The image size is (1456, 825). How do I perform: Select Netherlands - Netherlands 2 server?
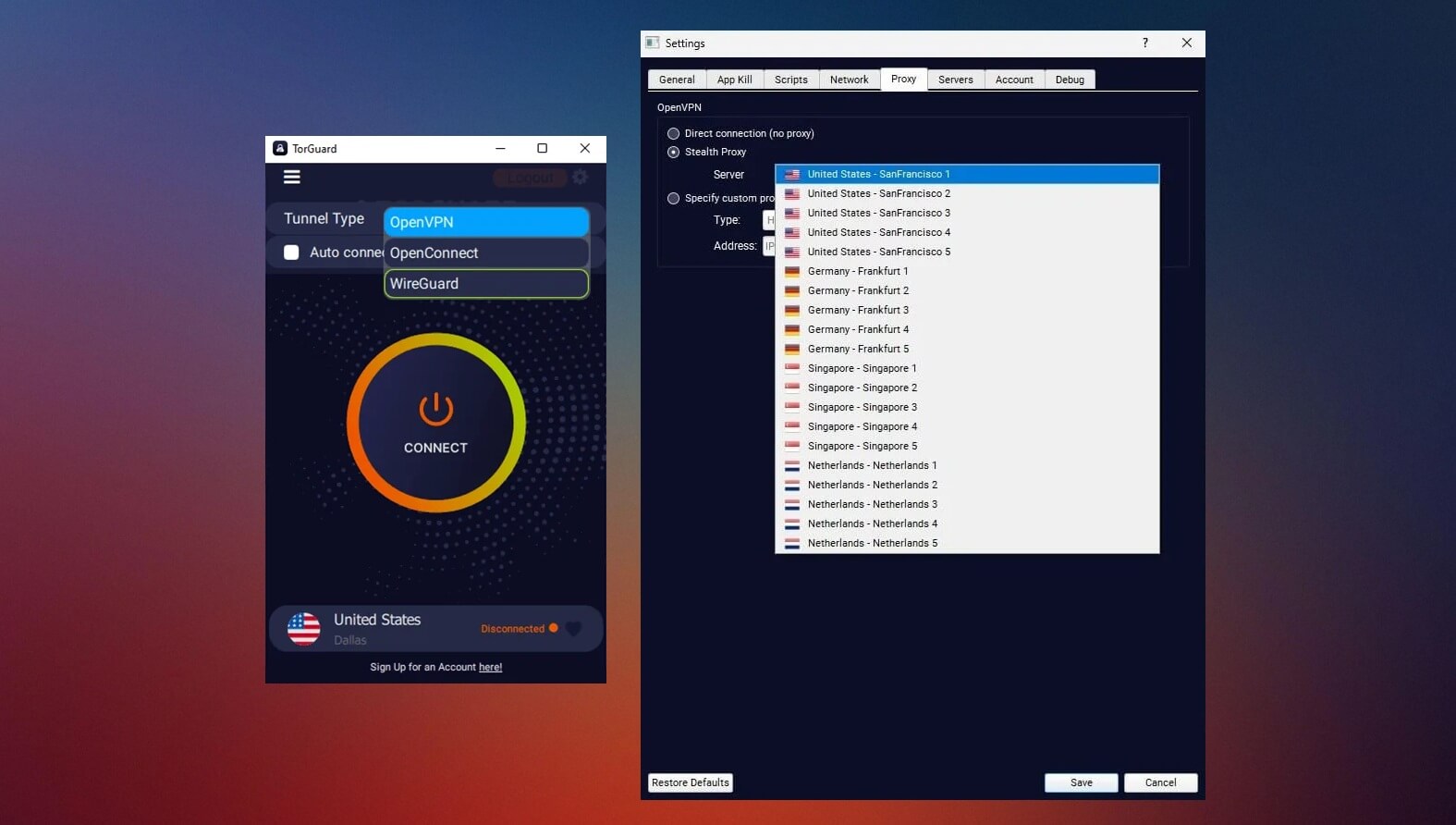coord(967,485)
